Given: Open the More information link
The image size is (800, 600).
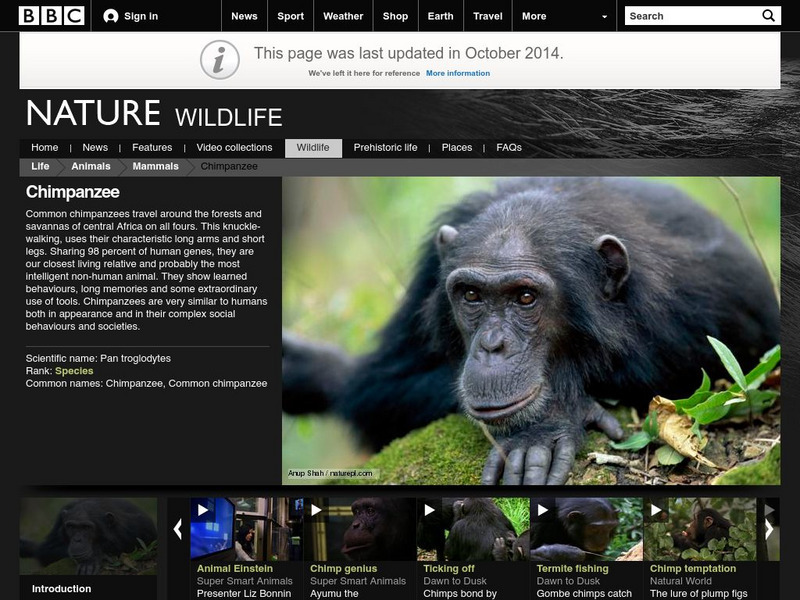Looking at the screenshot, I should (458, 73).
